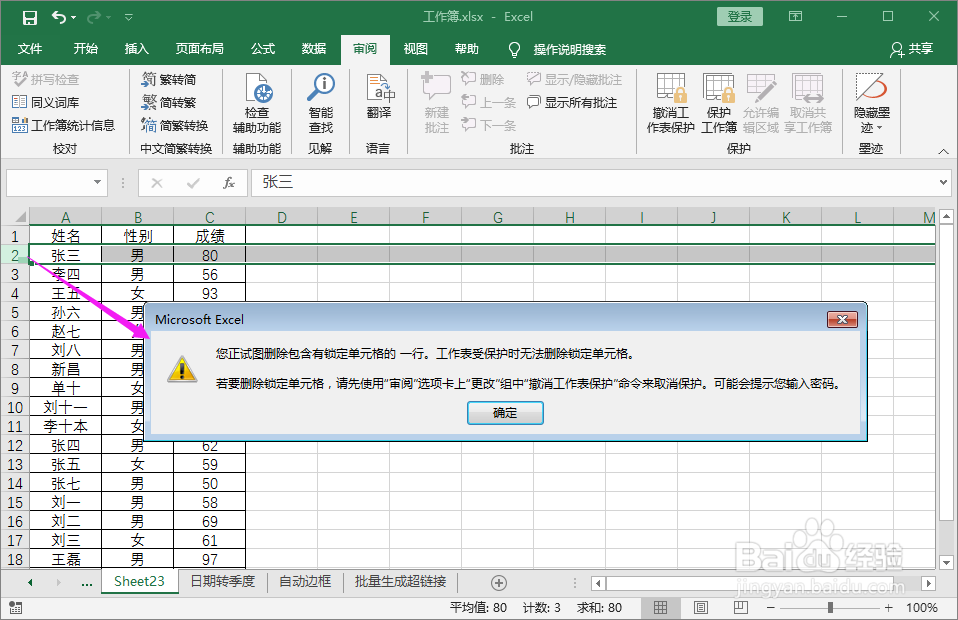Click 智能查找 smart lookup icon
Image resolution: width=958 pixels, height=620 pixels.
click(321, 103)
